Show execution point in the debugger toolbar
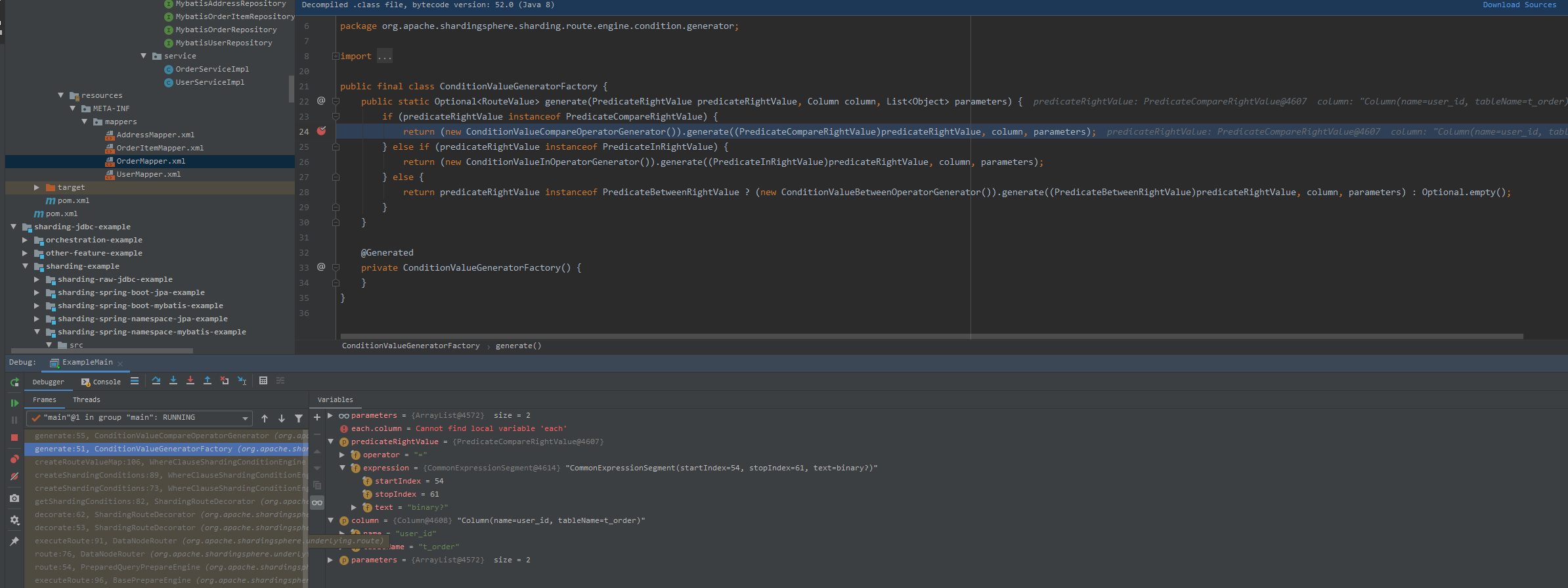The image size is (1568, 588). [x=135, y=380]
